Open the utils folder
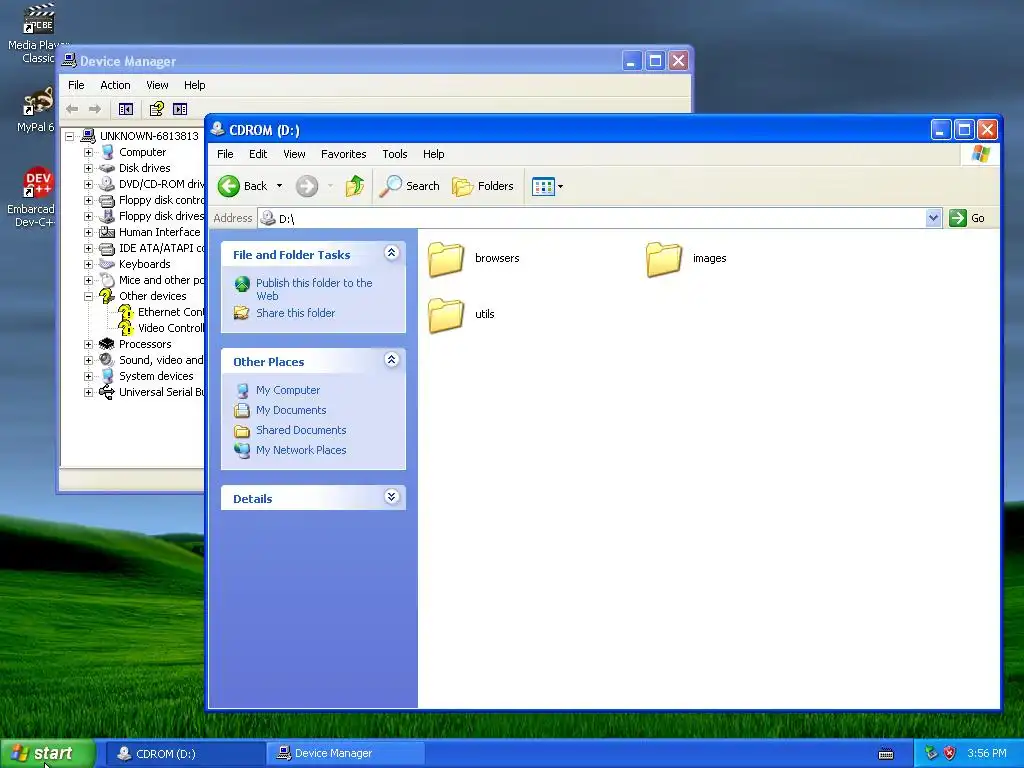This screenshot has height=768, width=1024. 462,314
